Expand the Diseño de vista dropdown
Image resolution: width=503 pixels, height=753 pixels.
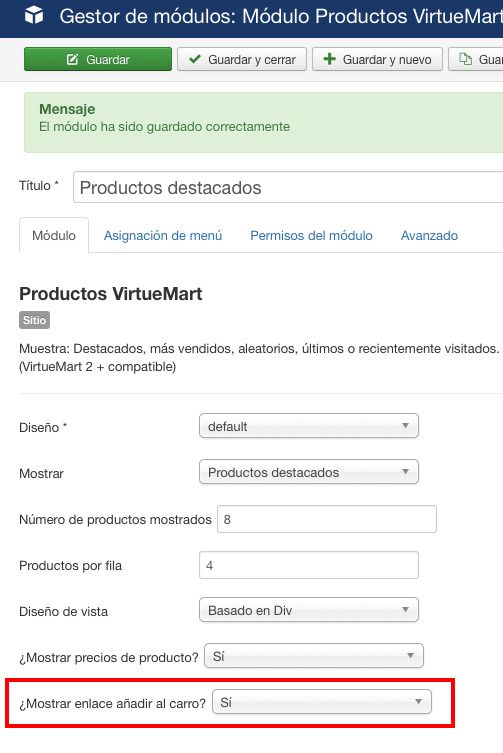point(308,610)
